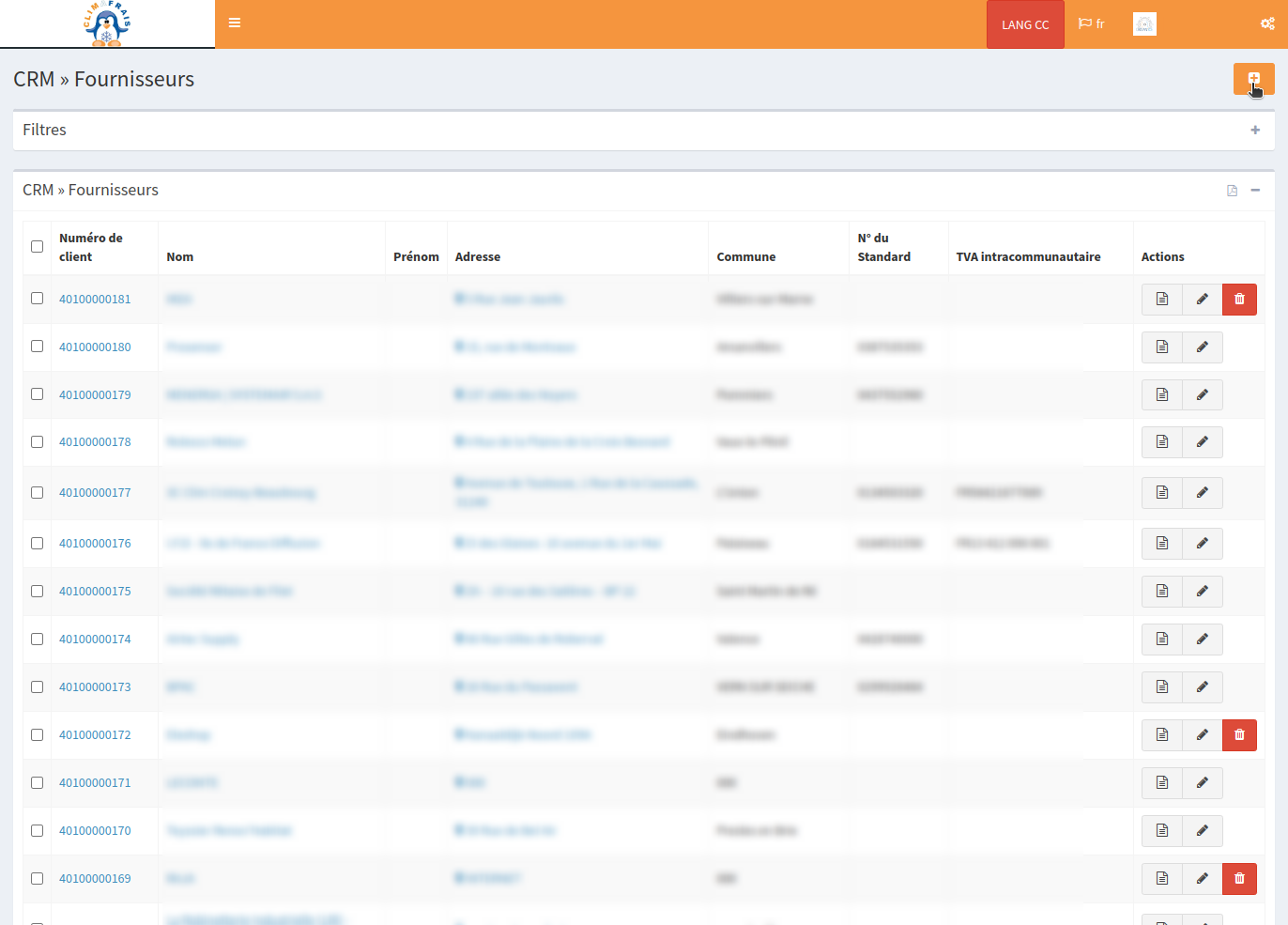The image size is (1288, 925).
Task: Open client number link 40100000170
Action: (95, 831)
